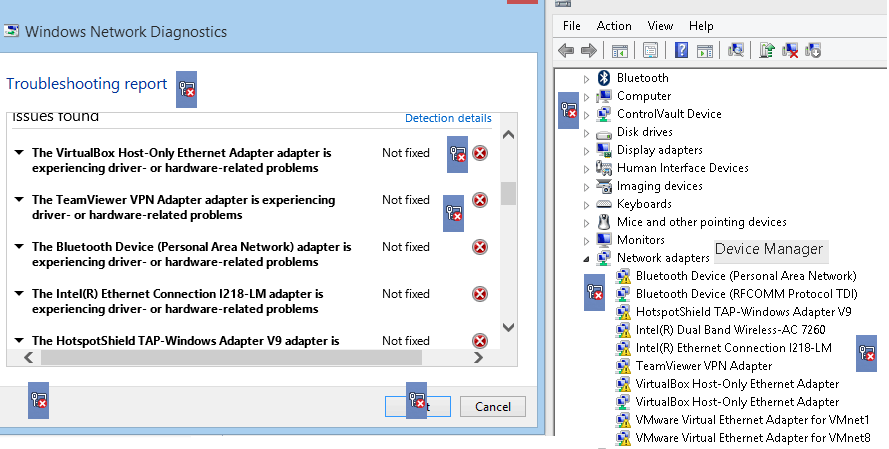Click the horizontal scrollbar left arrow
The height and width of the screenshot is (449, 889).
29,357
